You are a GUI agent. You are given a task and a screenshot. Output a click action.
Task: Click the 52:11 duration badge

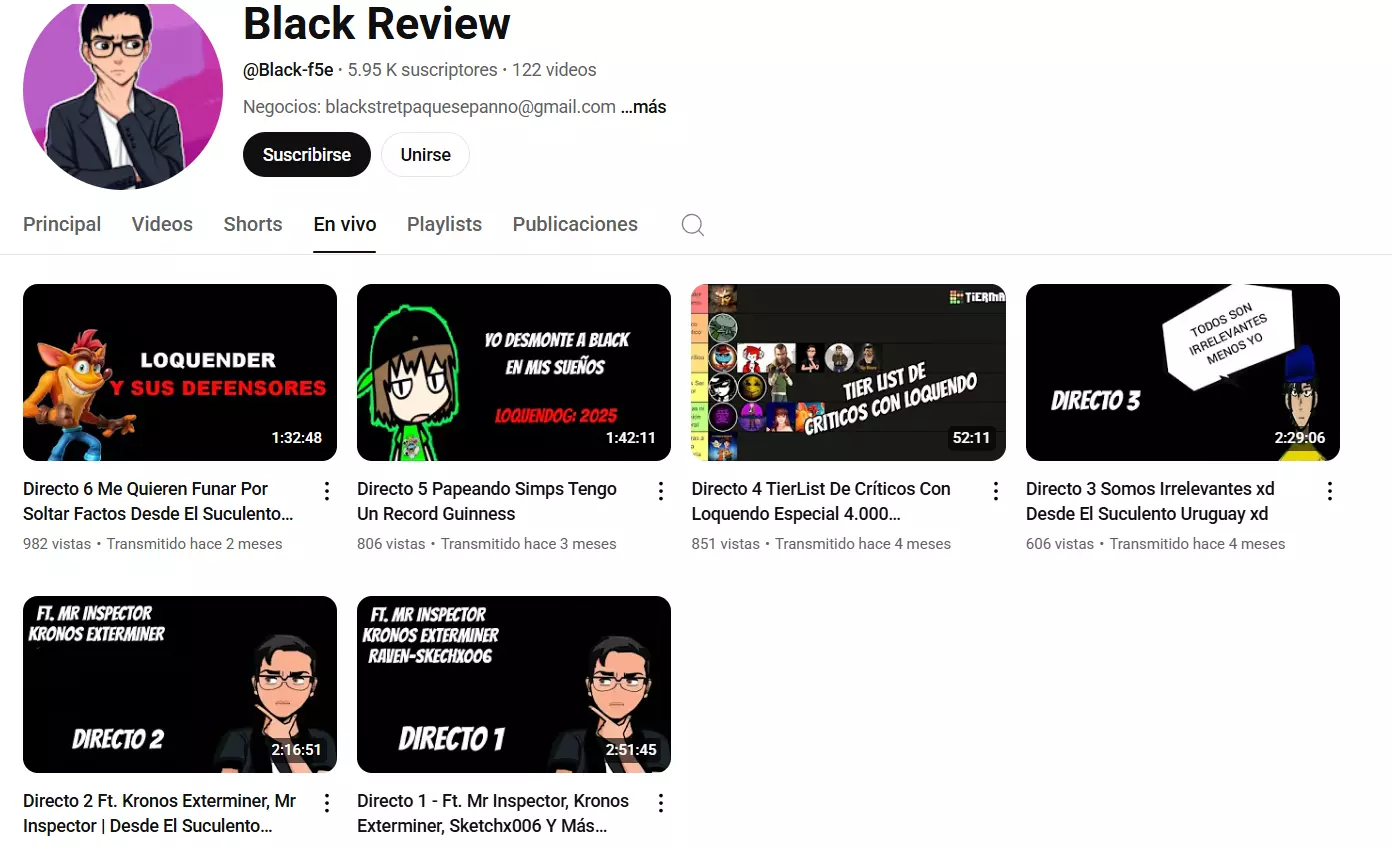[x=971, y=437]
